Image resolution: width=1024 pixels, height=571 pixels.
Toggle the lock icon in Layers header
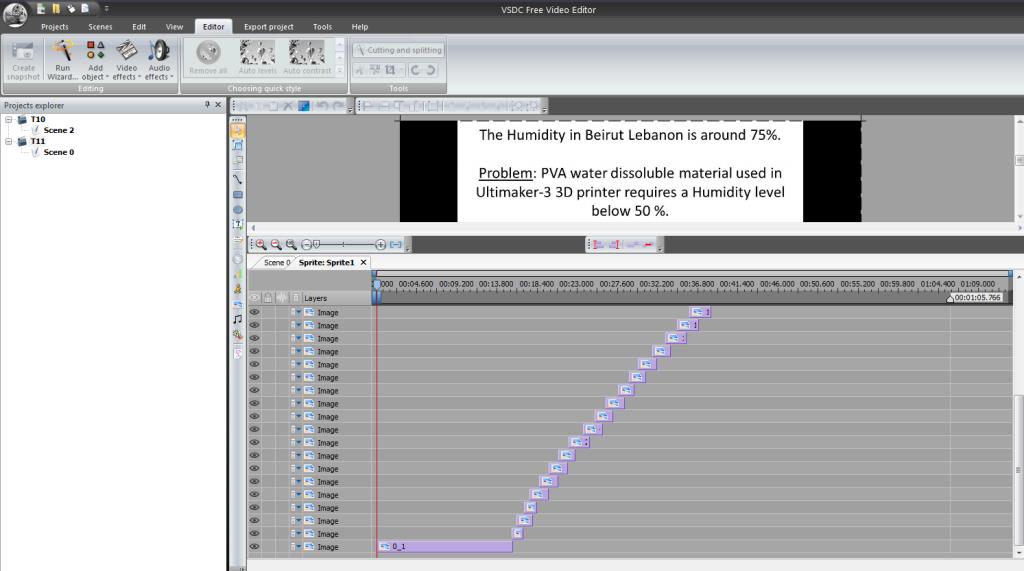[268, 298]
